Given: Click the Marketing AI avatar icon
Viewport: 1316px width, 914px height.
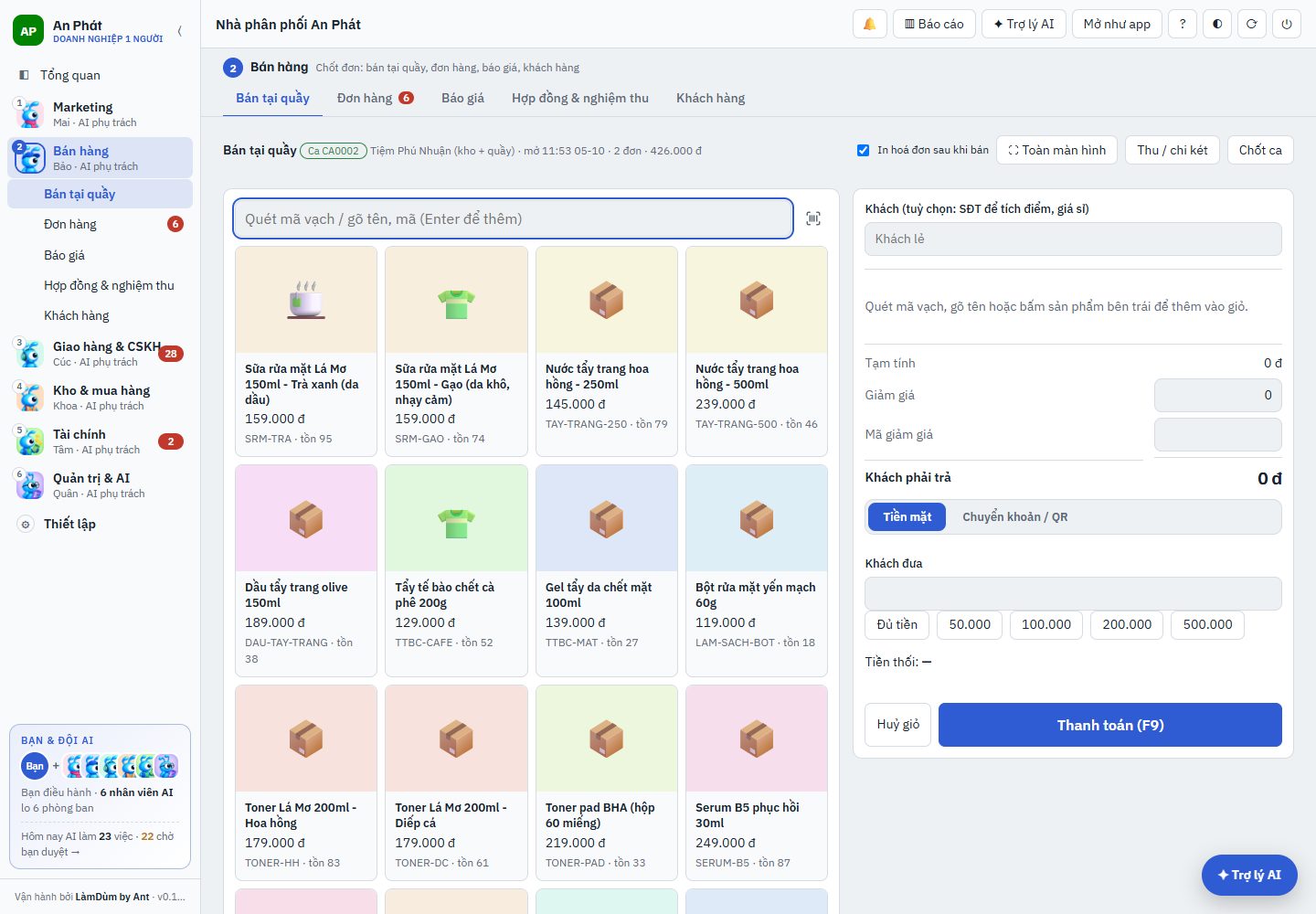Looking at the screenshot, I should tap(30, 114).
